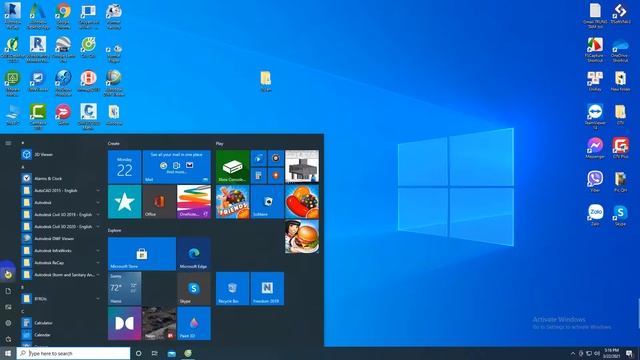
Task: Select the Camtasia green C shortcut
Action: point(38,116)
